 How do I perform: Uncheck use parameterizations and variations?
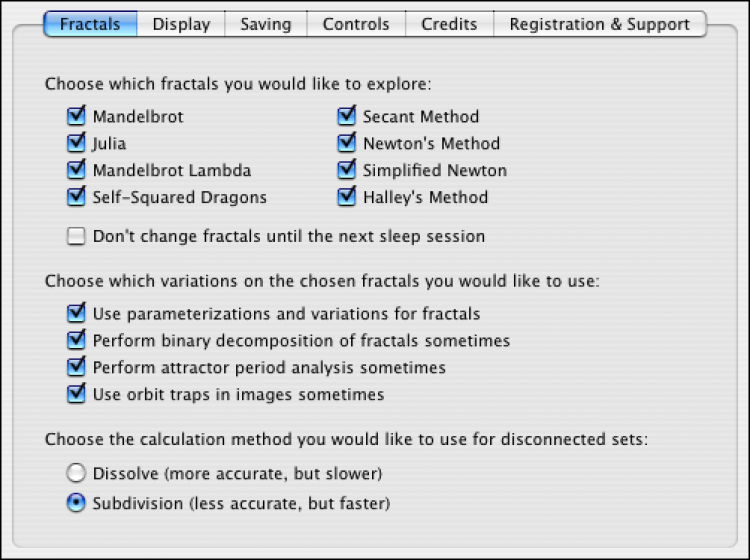pyautogui.click(x=77, y=314)
